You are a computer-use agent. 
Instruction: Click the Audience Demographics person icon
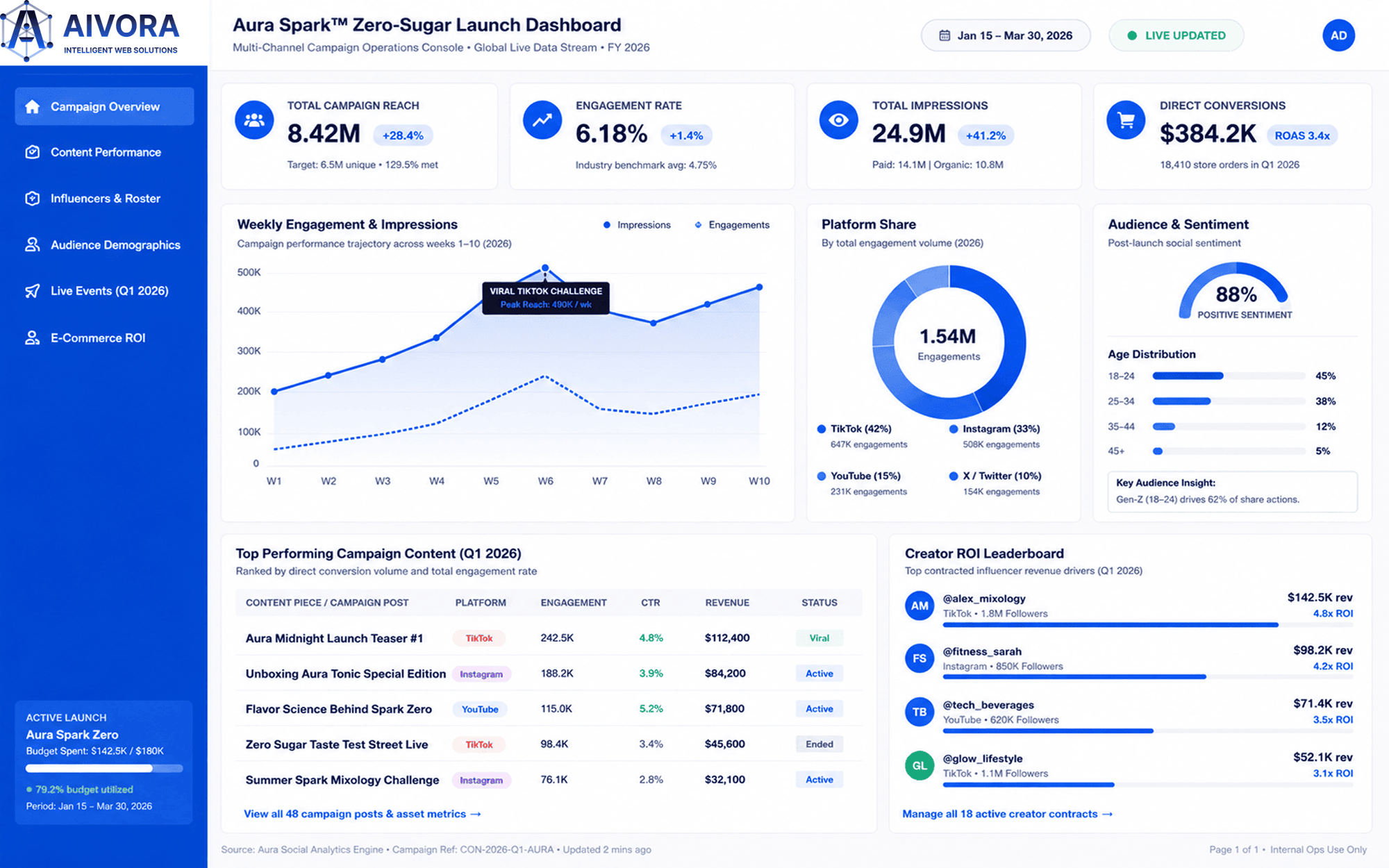[32, 244]
